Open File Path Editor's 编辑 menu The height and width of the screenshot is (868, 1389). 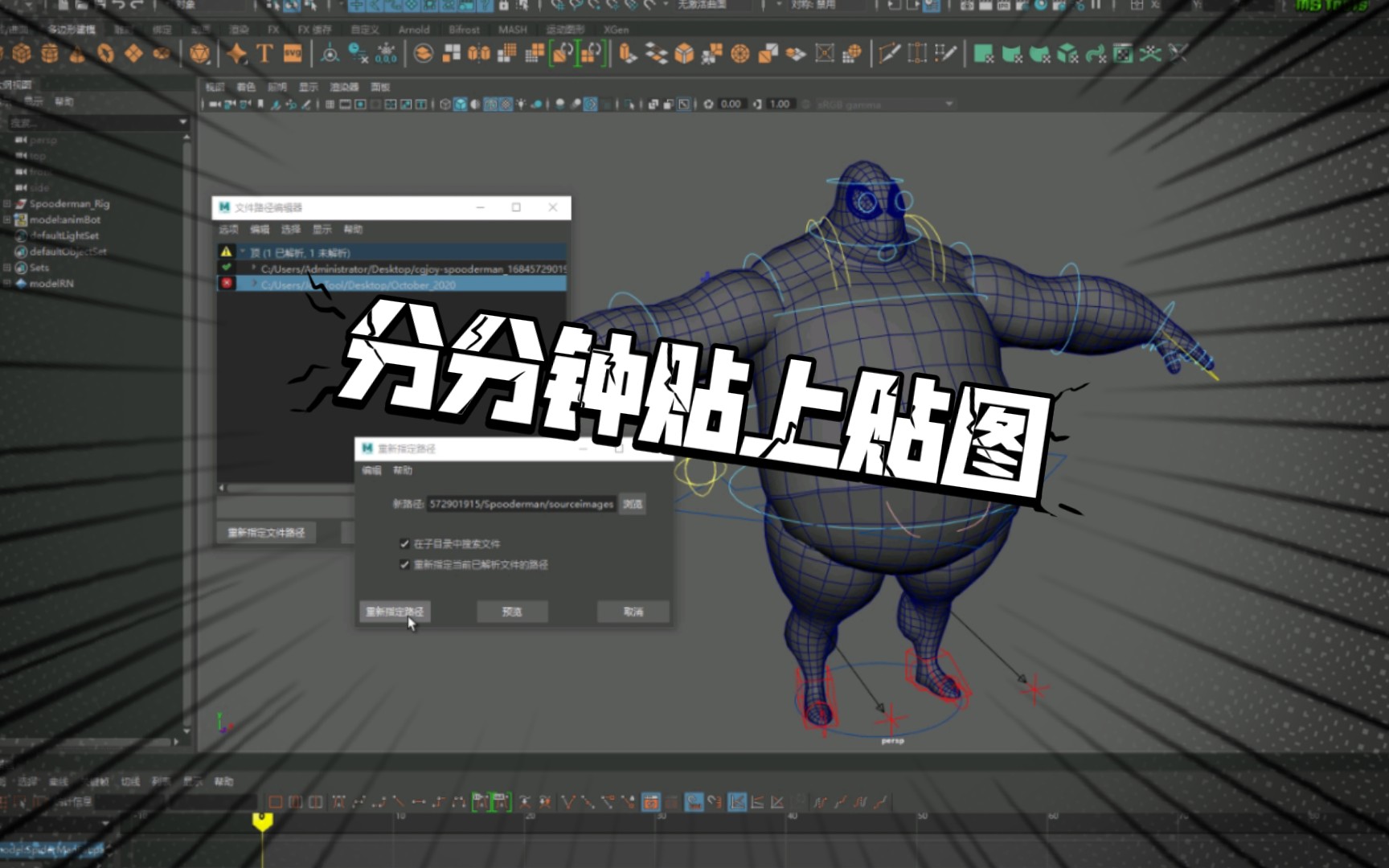tap(260, 230)
